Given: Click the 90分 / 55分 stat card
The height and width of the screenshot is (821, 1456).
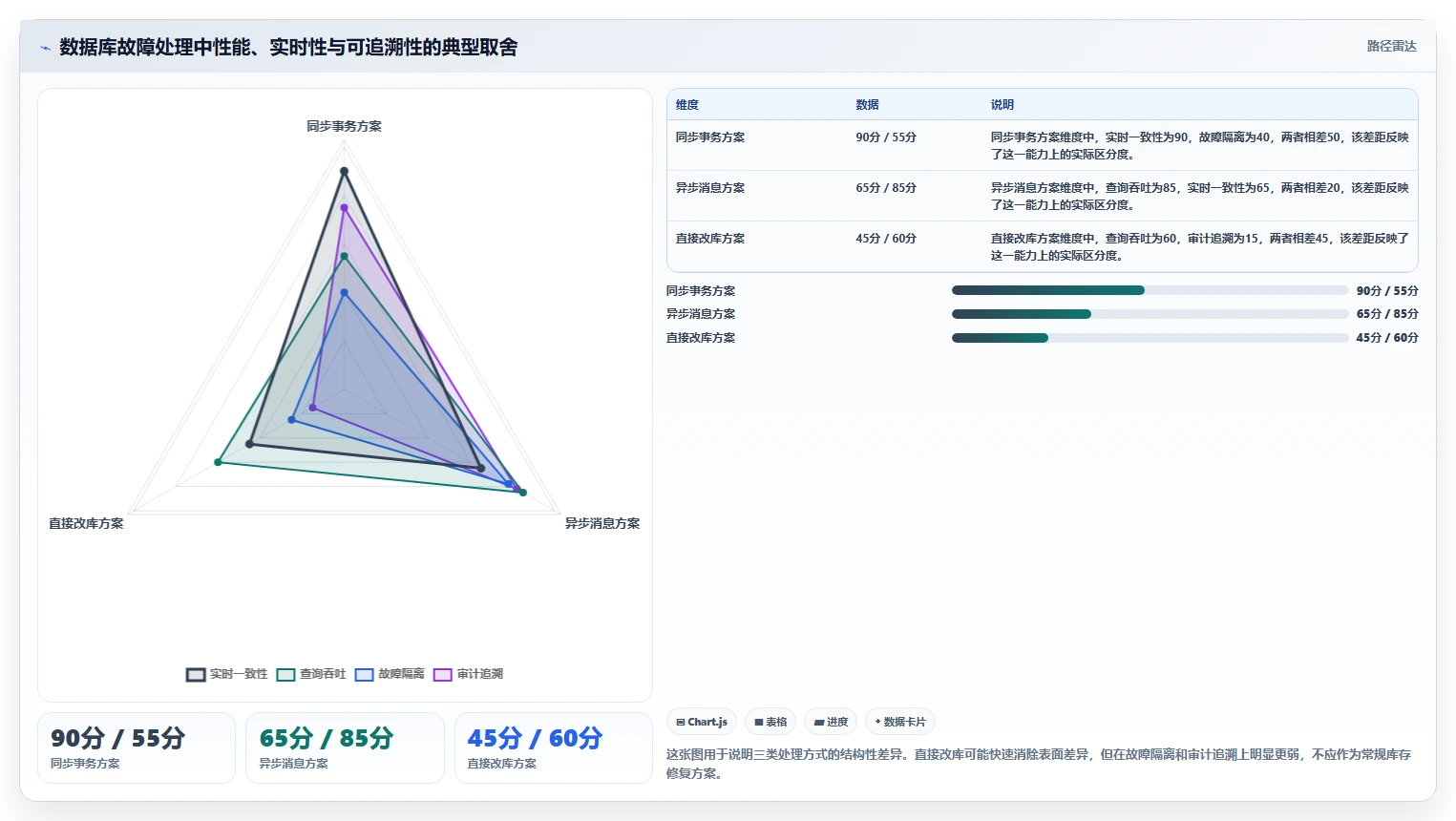Looking at the screenshot, I should click(x=137, y=747).
